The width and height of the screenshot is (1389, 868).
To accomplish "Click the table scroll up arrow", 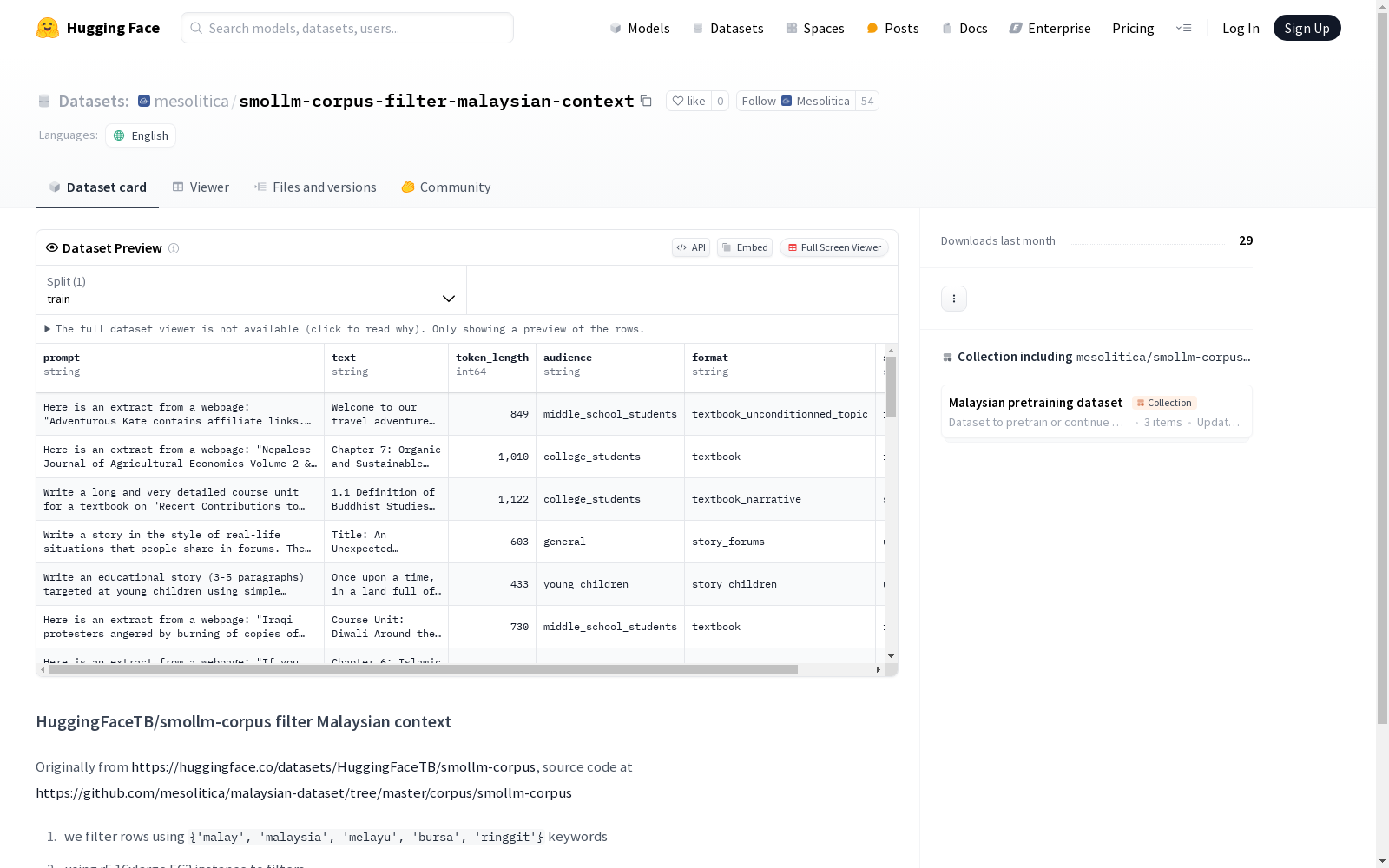I will 891,351.
